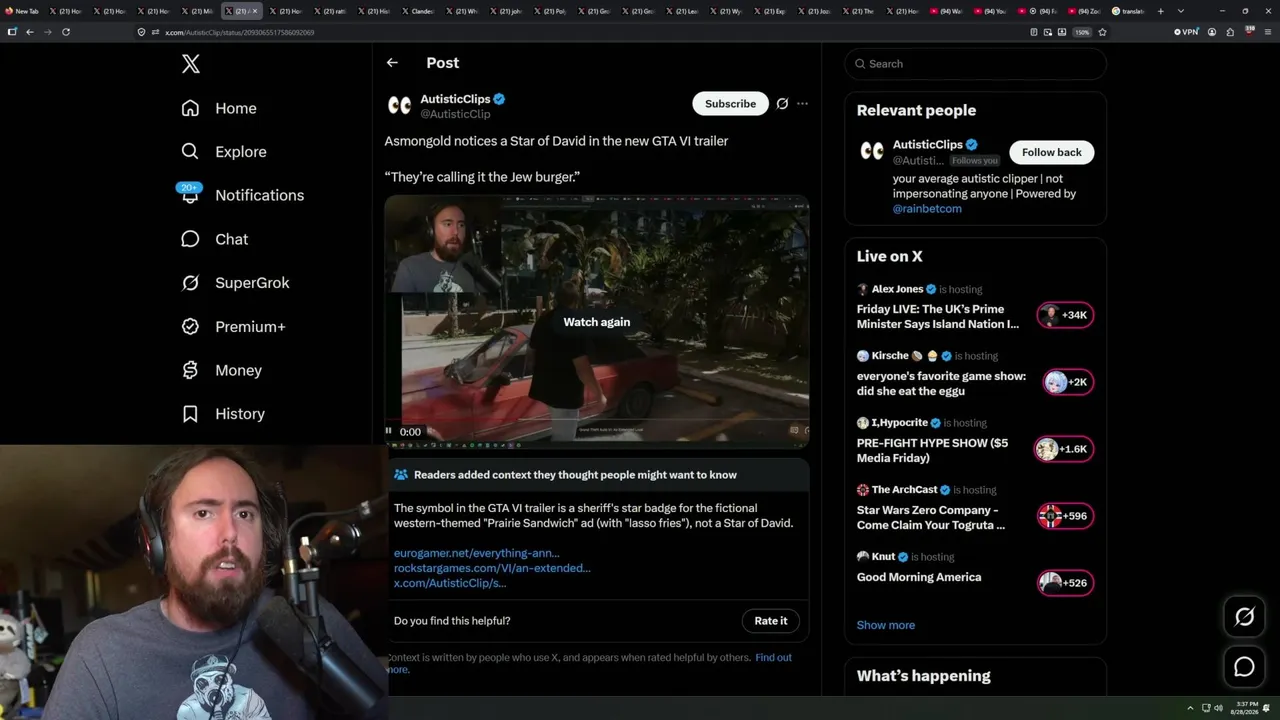Bookmark this page with the star icon
The image size is (1280, 720).
pos(1102,32)
